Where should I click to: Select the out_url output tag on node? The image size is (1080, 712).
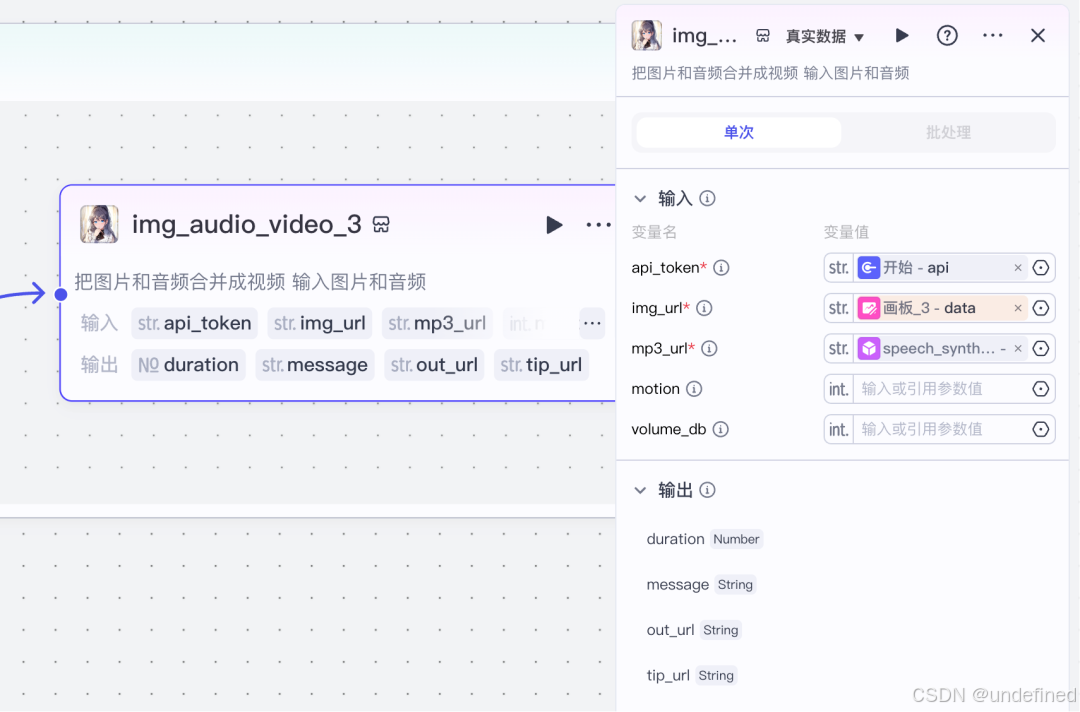434,365
